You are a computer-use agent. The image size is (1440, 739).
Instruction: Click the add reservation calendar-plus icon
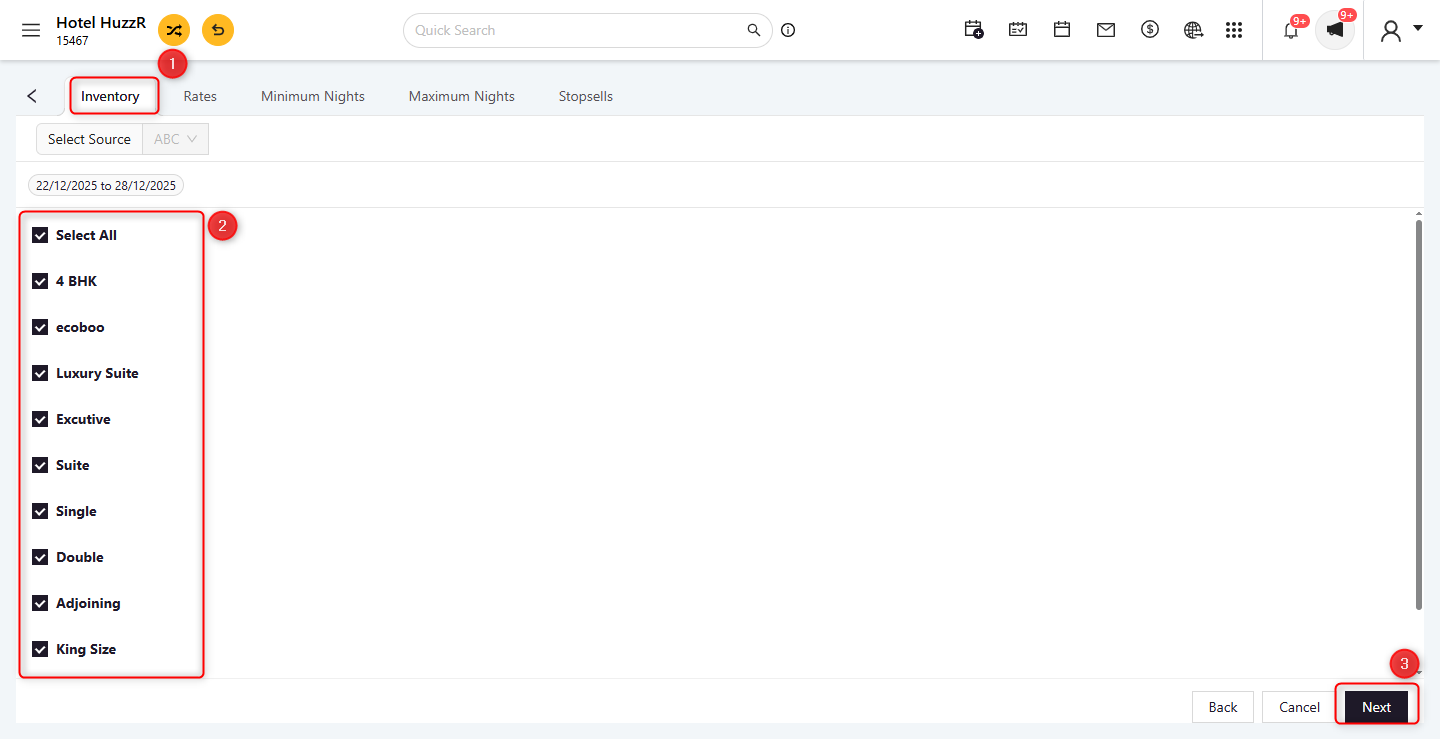(974, 30)
